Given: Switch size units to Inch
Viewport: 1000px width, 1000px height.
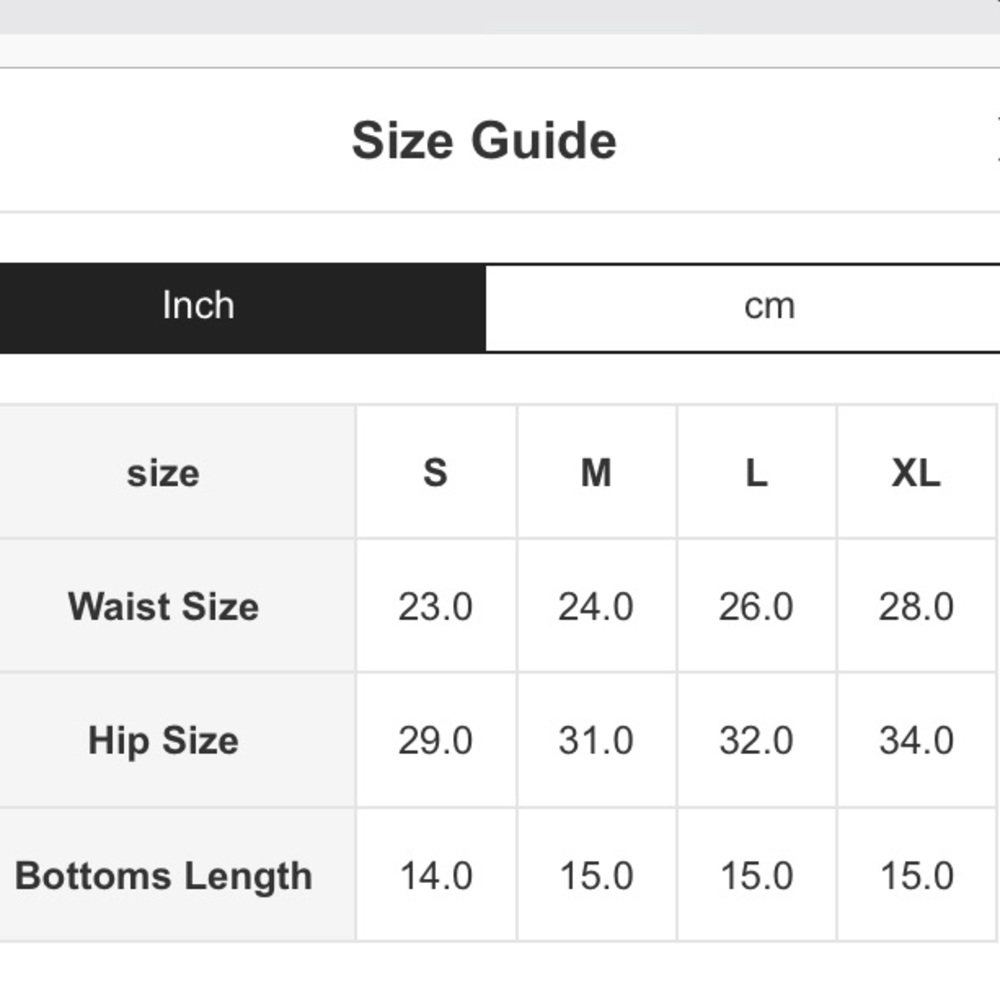Looking at the screenshot, I should (x=242, y=307).
